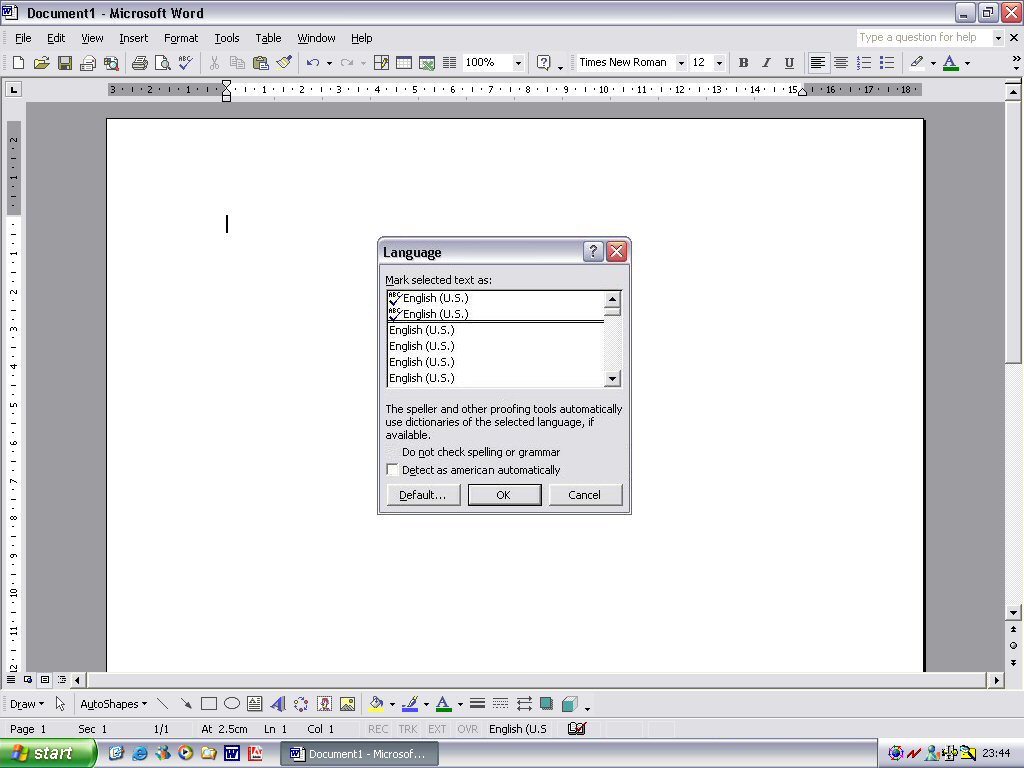Viewport: 1024px width, 768px height.
Task: Open the Times New Roman font dropdown
Action: coord(681,63)
